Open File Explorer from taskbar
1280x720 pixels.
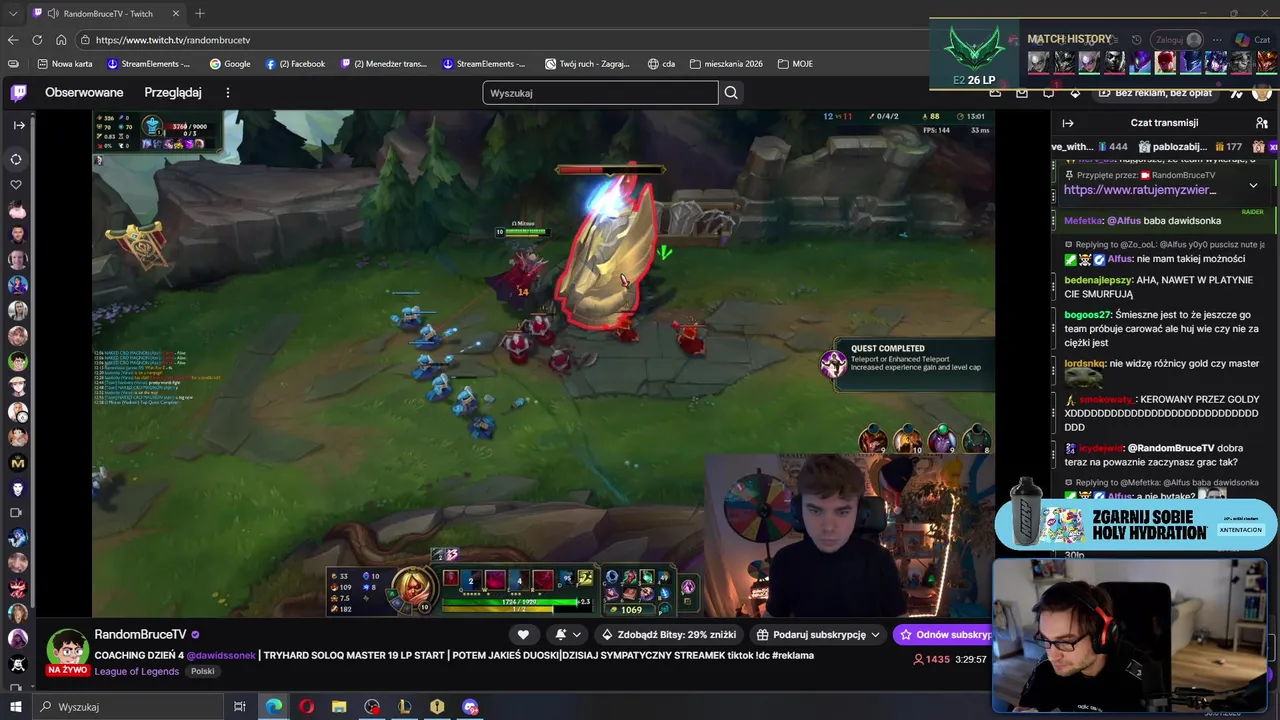[x=339, y=707]
